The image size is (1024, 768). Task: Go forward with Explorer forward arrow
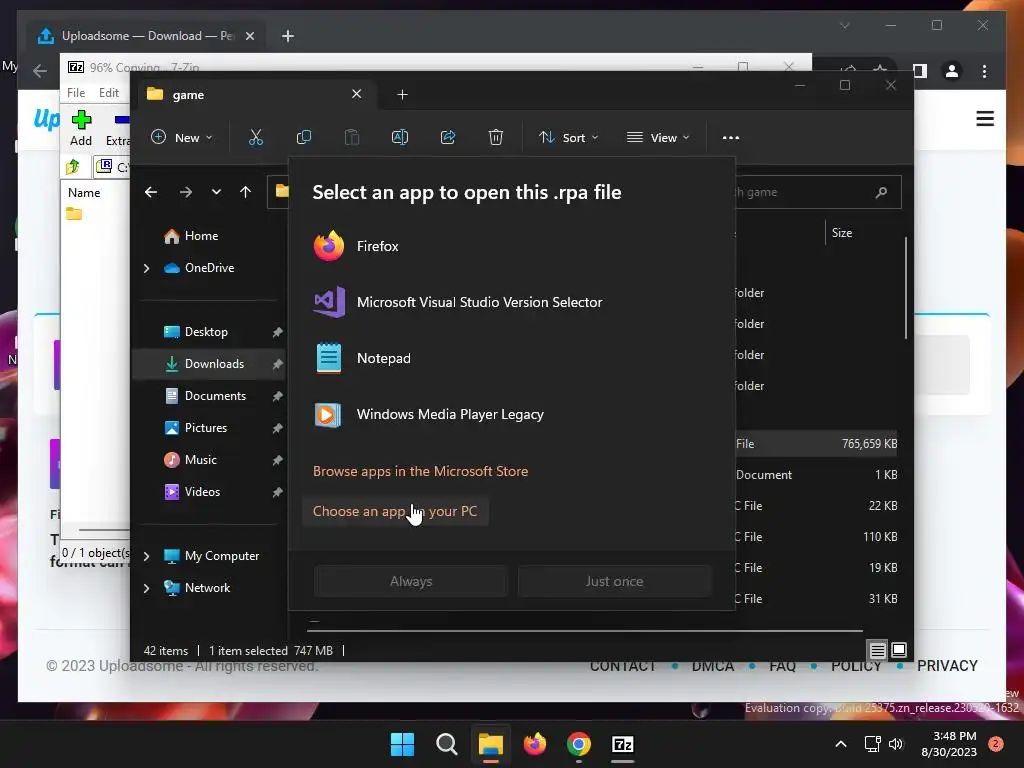coord(186,192)
